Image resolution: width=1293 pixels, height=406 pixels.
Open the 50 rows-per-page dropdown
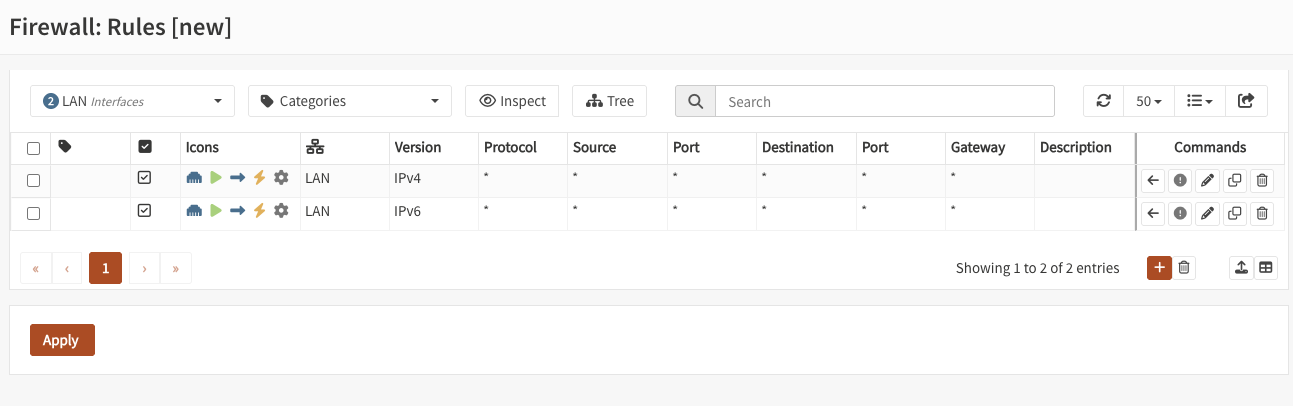[x=1148, y=101]
